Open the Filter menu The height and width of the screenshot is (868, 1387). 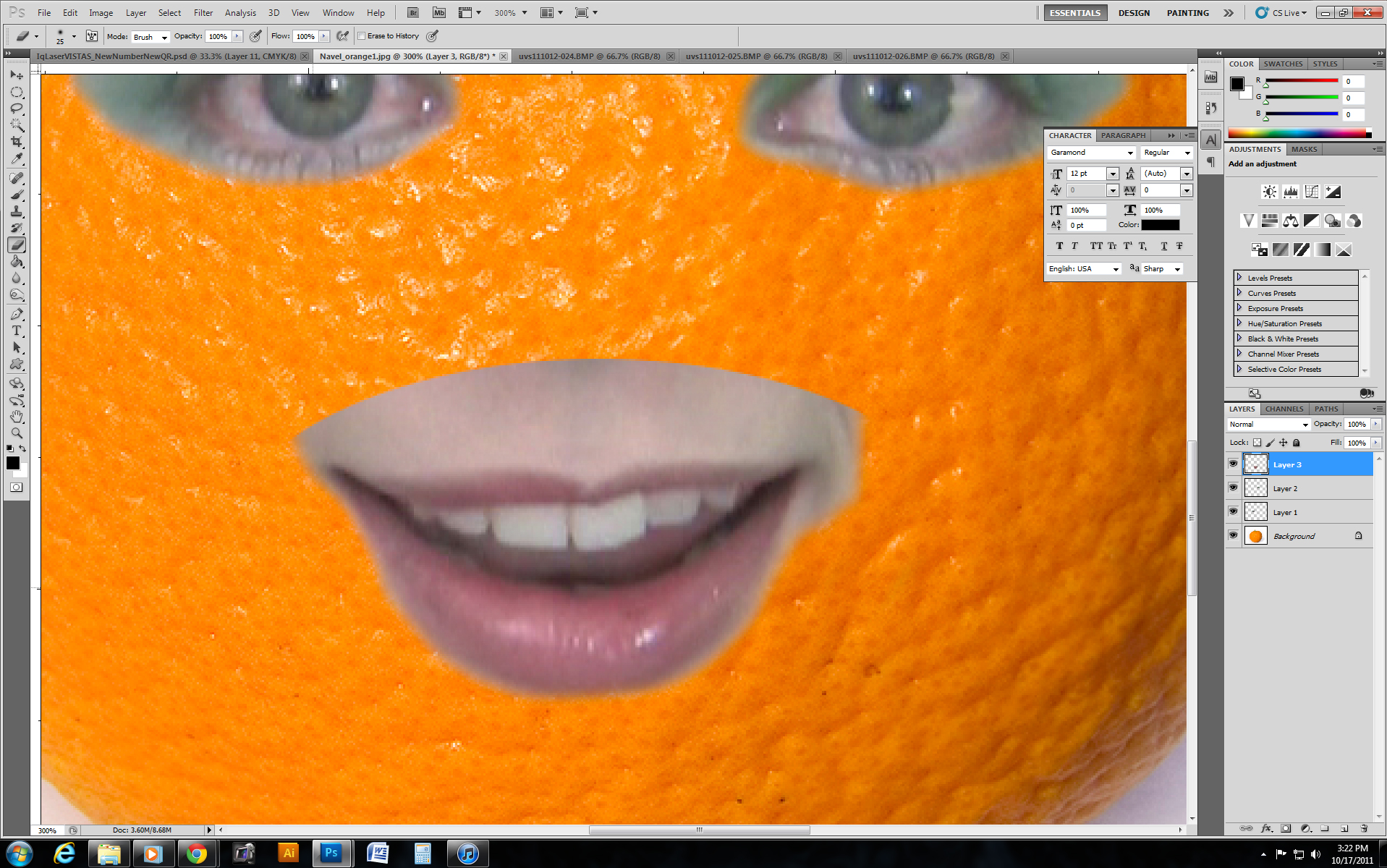pos(203,12)
